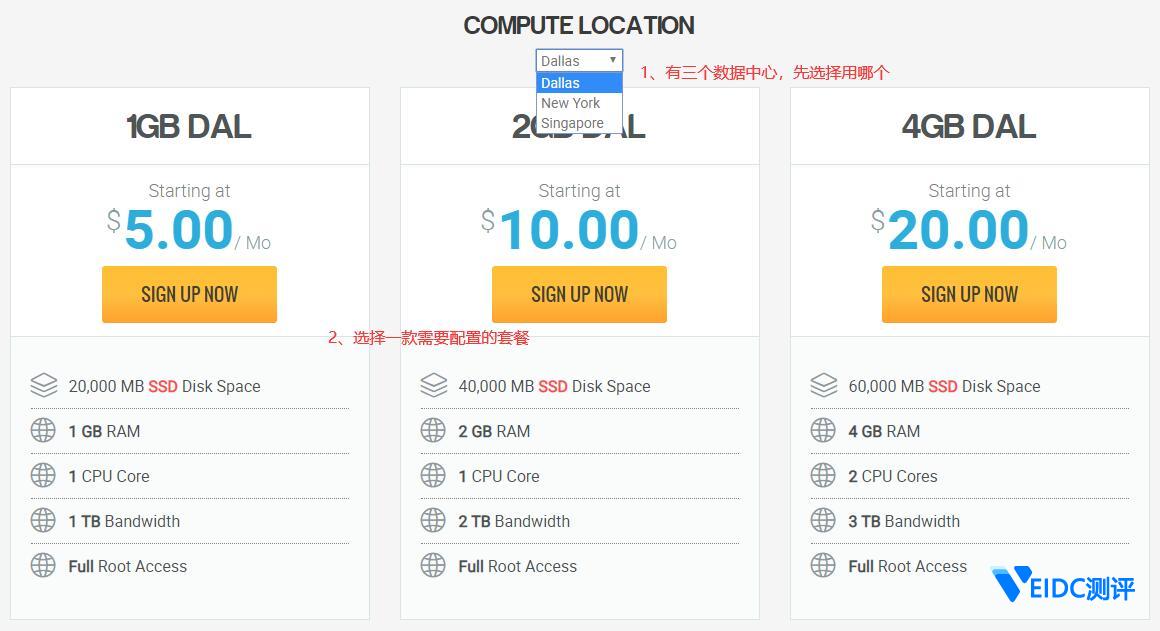Click the 4GB DAL plan heading

pos(969,127)
